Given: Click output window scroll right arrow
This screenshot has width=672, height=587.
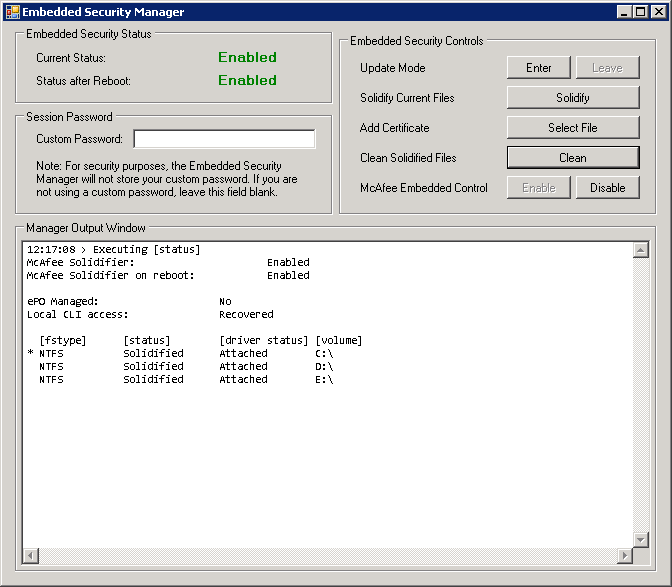Looking at the screenshot, I should (626, 555).
